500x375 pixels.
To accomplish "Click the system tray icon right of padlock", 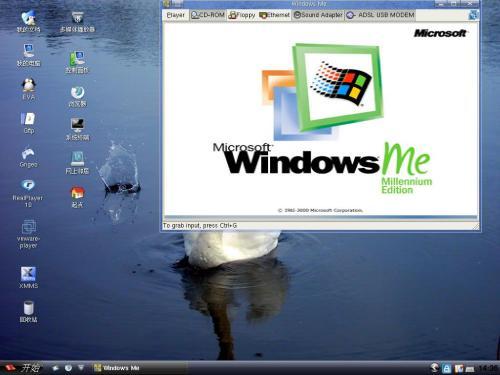I will tap(459, 368).
